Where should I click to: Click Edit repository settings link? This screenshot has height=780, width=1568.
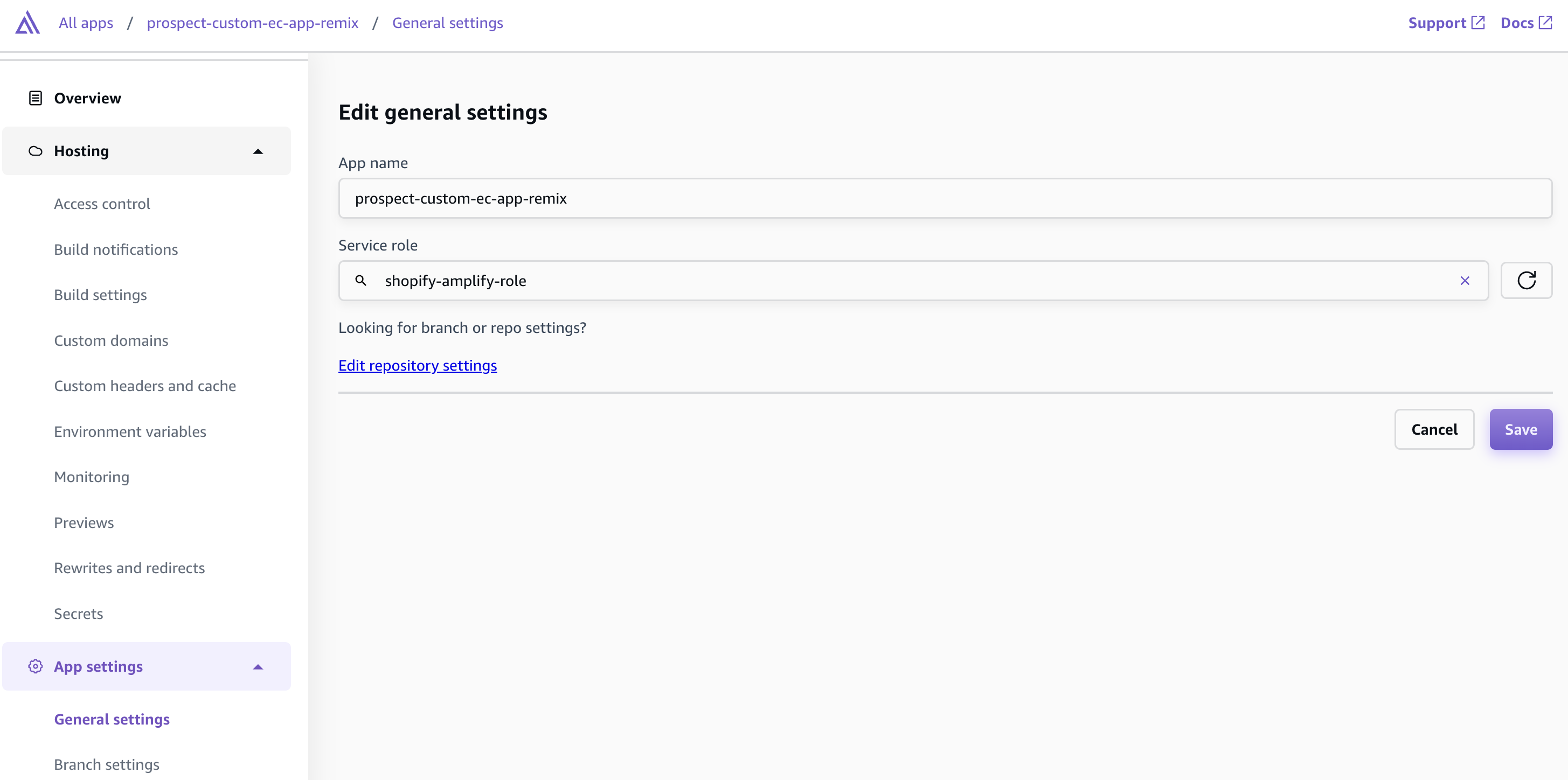418,365
